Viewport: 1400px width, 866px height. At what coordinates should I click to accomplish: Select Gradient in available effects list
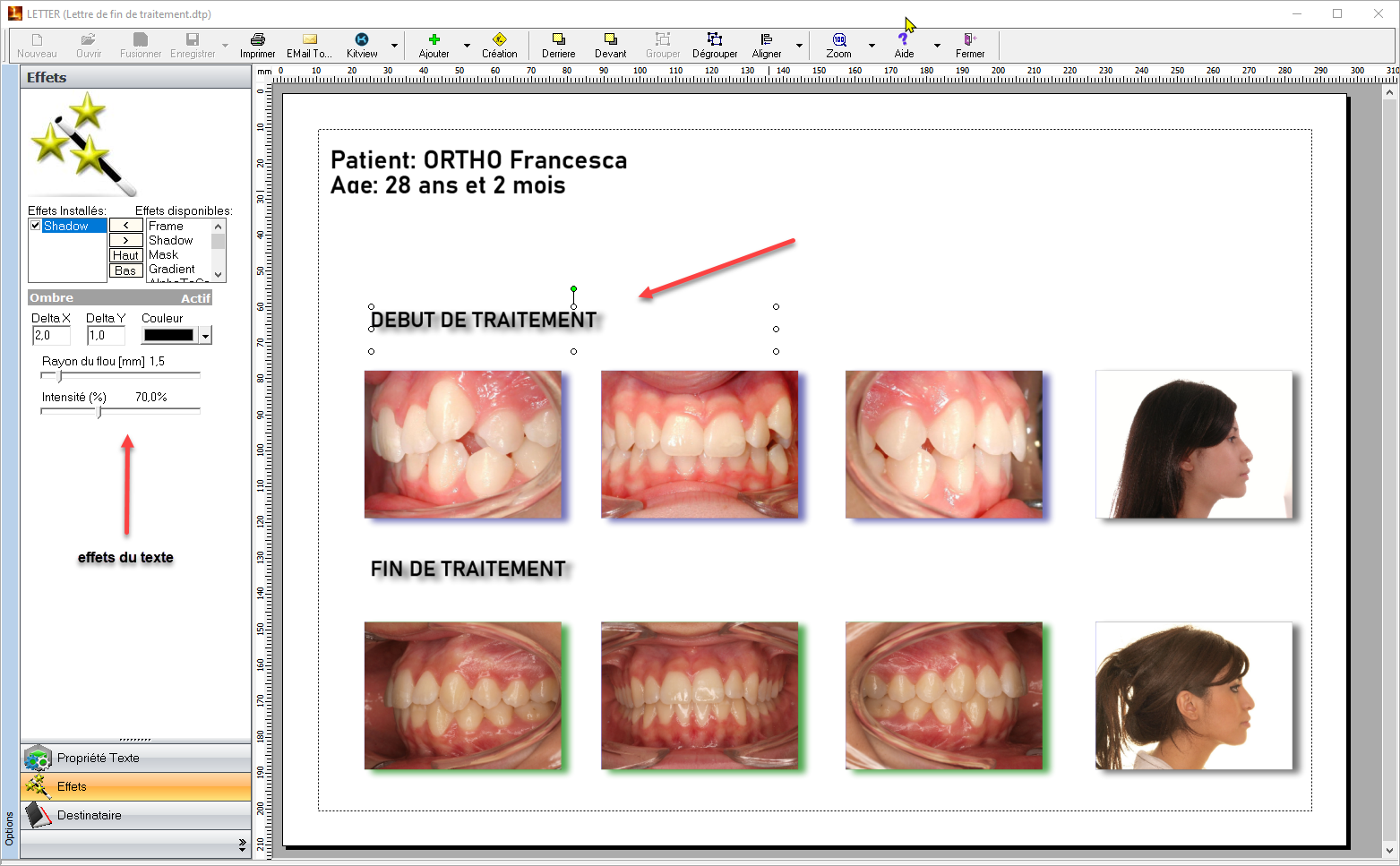(172, 269)
